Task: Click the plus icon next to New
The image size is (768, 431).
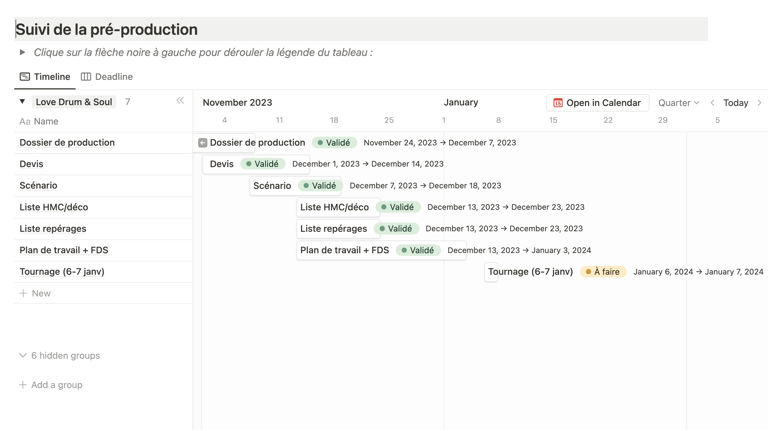Action: coord(23,293)
